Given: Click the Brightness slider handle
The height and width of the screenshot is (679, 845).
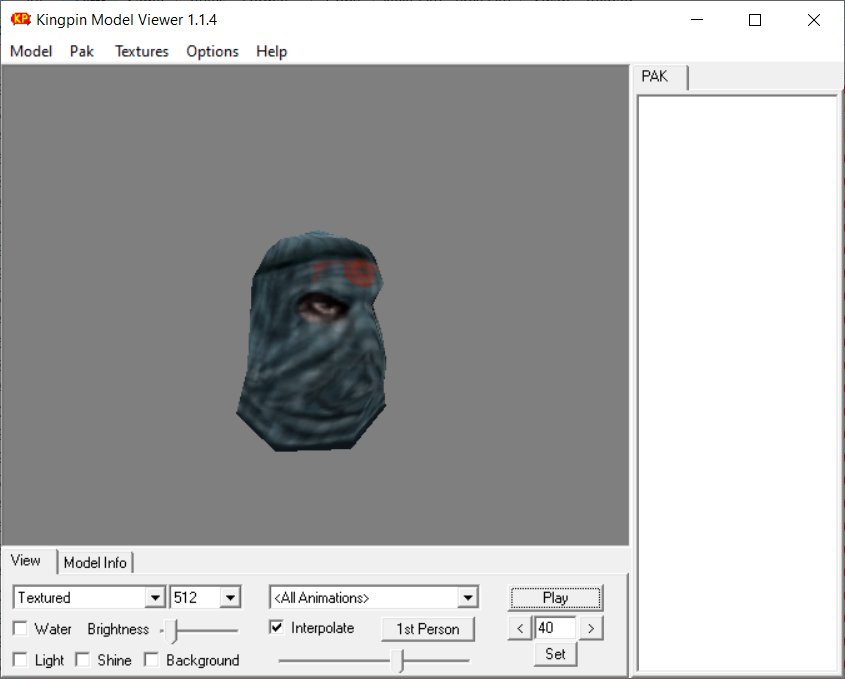Looking at the screenshot, I should point(173,630).
